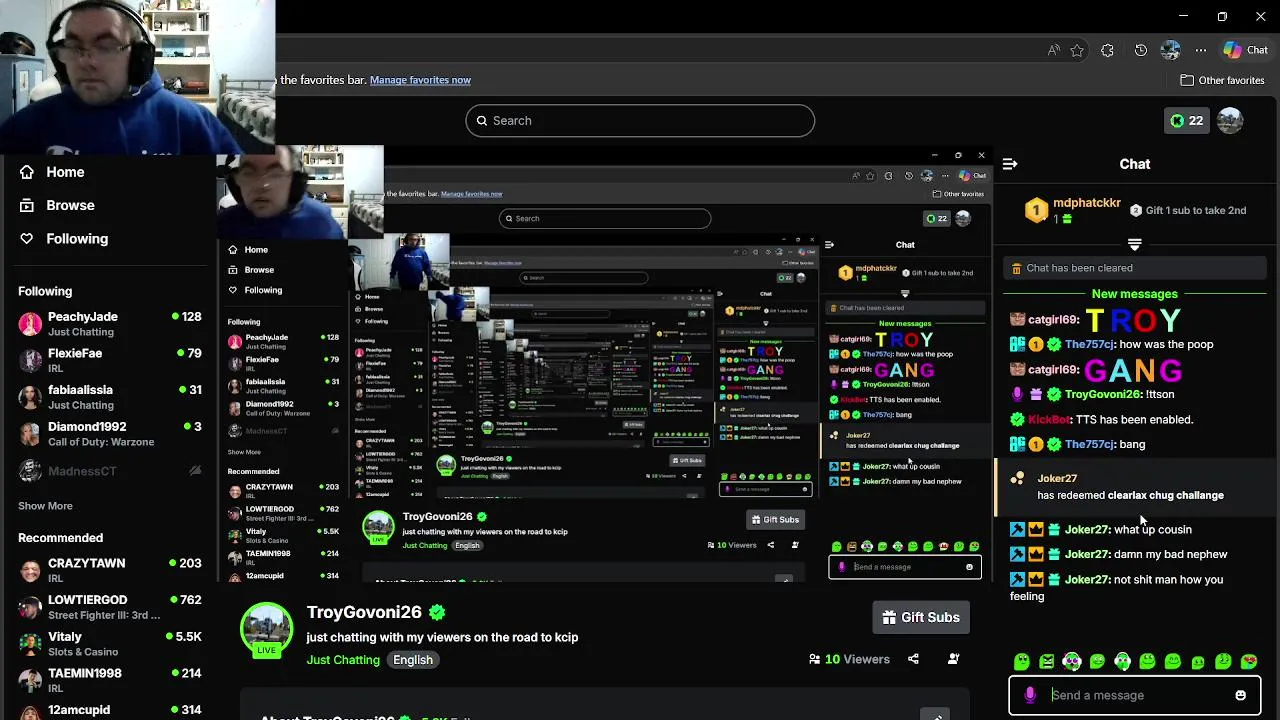Click the add to favorites star icon

pos(1077,50)
